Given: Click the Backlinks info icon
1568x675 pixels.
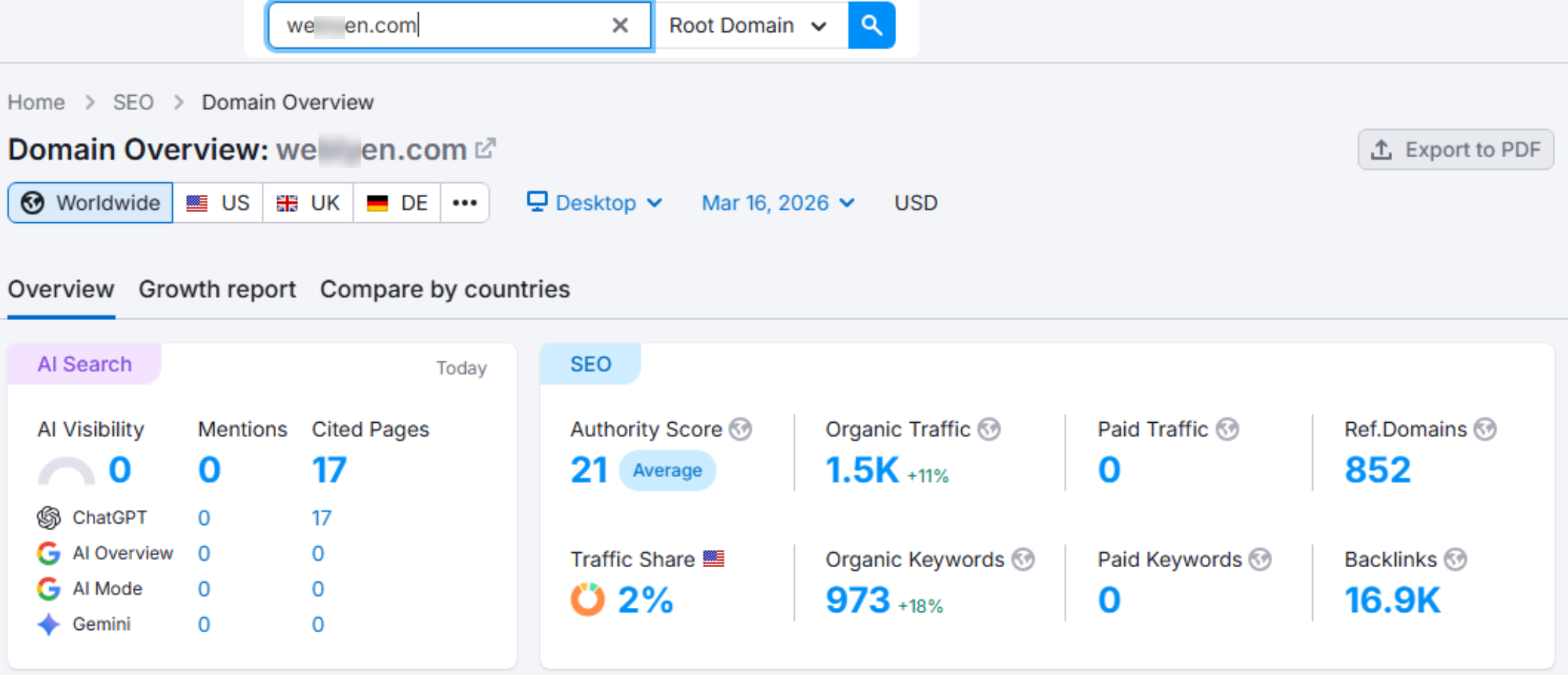Looking at the screenshot, I should point(1454,559).
